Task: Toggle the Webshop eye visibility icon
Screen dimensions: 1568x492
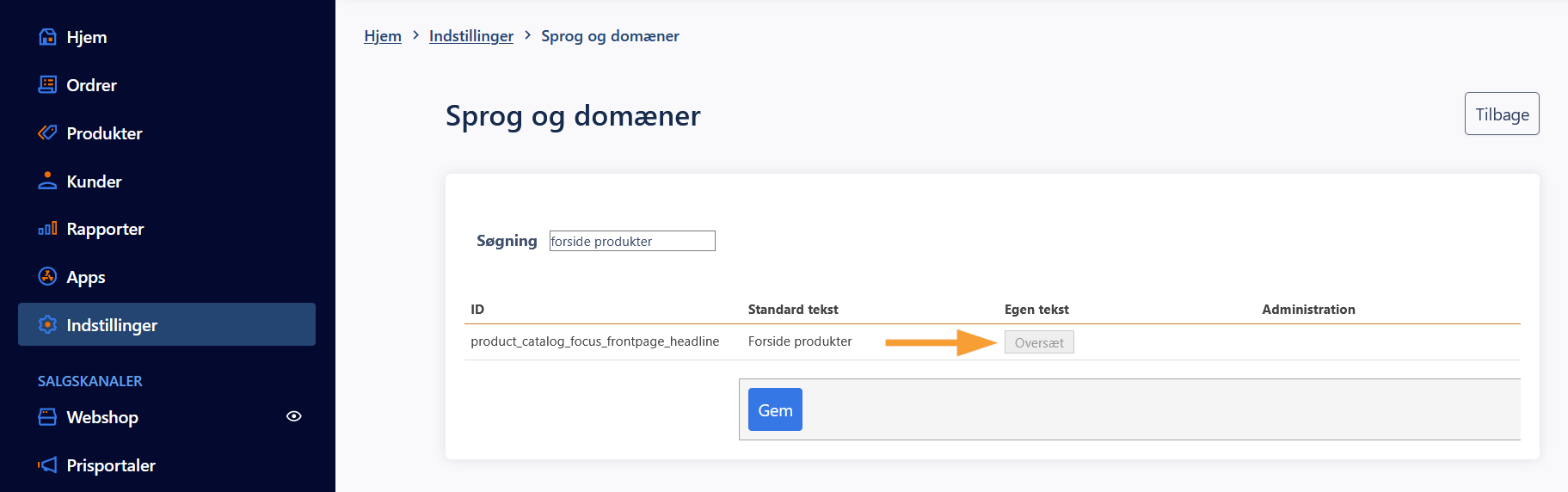Action: point(293,416)
